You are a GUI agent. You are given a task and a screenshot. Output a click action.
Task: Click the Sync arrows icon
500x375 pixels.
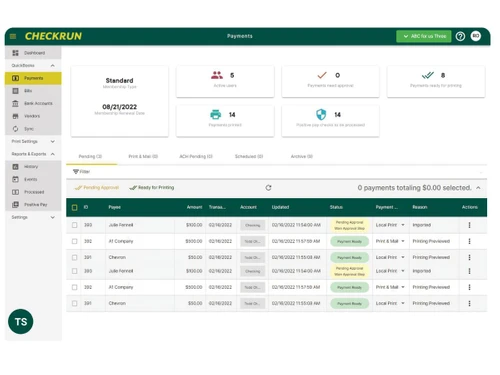(15, 129)
